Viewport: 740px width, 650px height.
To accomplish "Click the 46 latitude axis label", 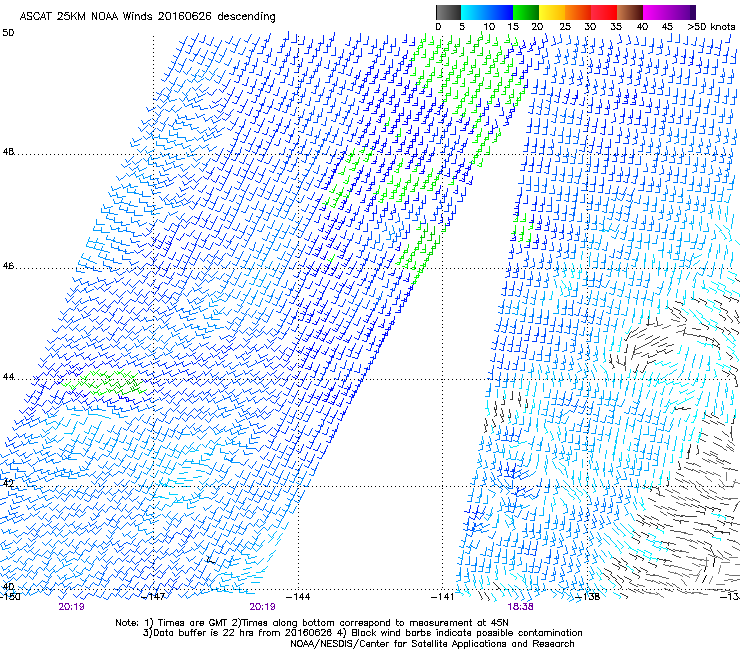I will (x=8, y=266).
